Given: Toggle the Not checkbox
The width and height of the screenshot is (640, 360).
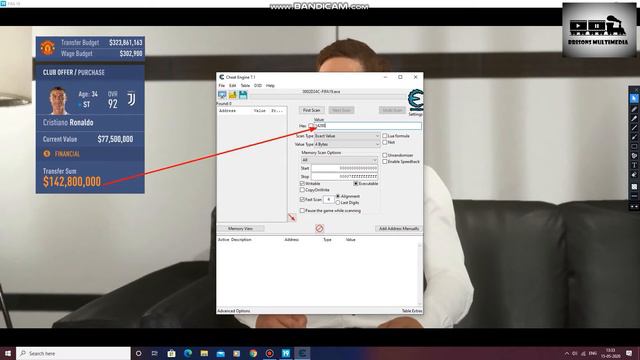Looking at the screenshot, I should 384,142.
